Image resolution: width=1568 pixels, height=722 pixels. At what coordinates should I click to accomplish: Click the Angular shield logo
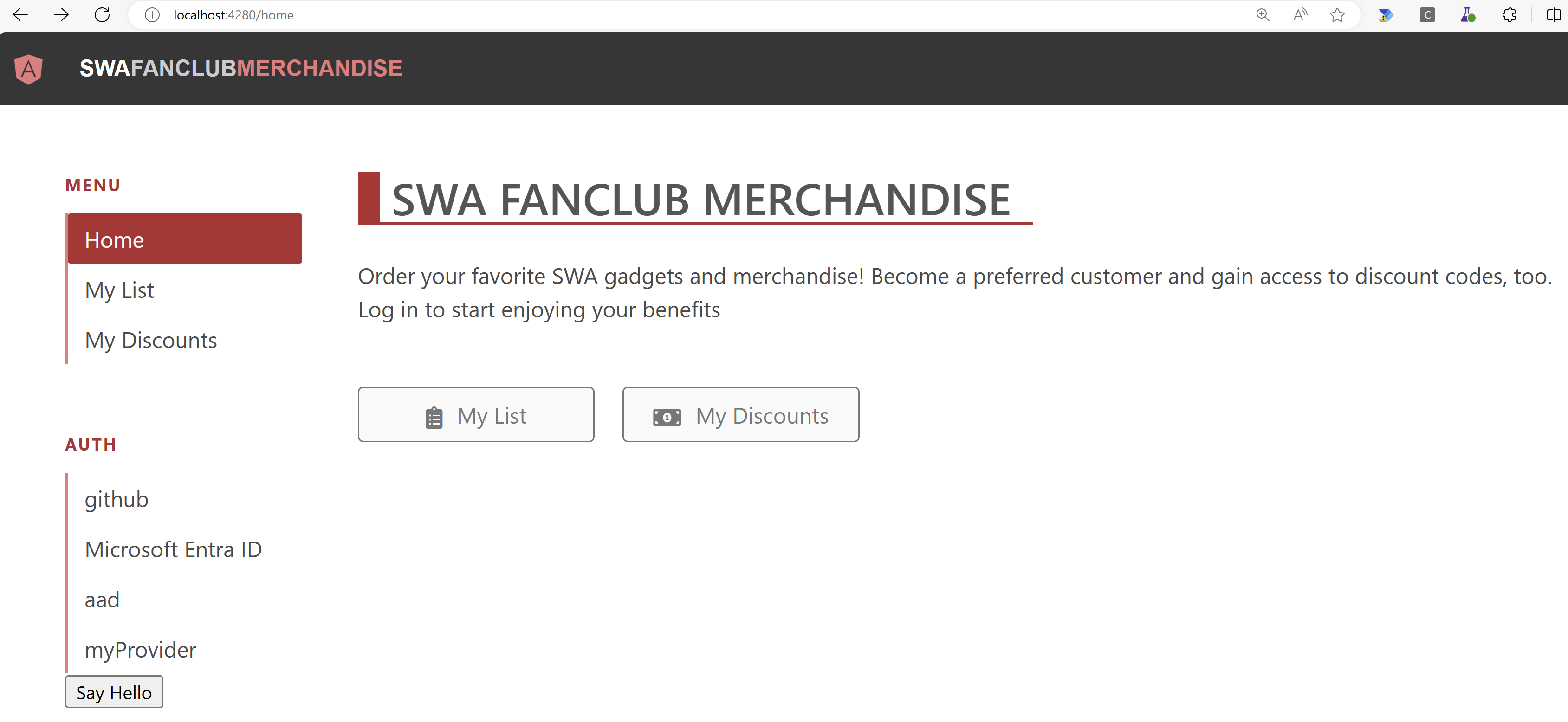[x=28, y=69]
